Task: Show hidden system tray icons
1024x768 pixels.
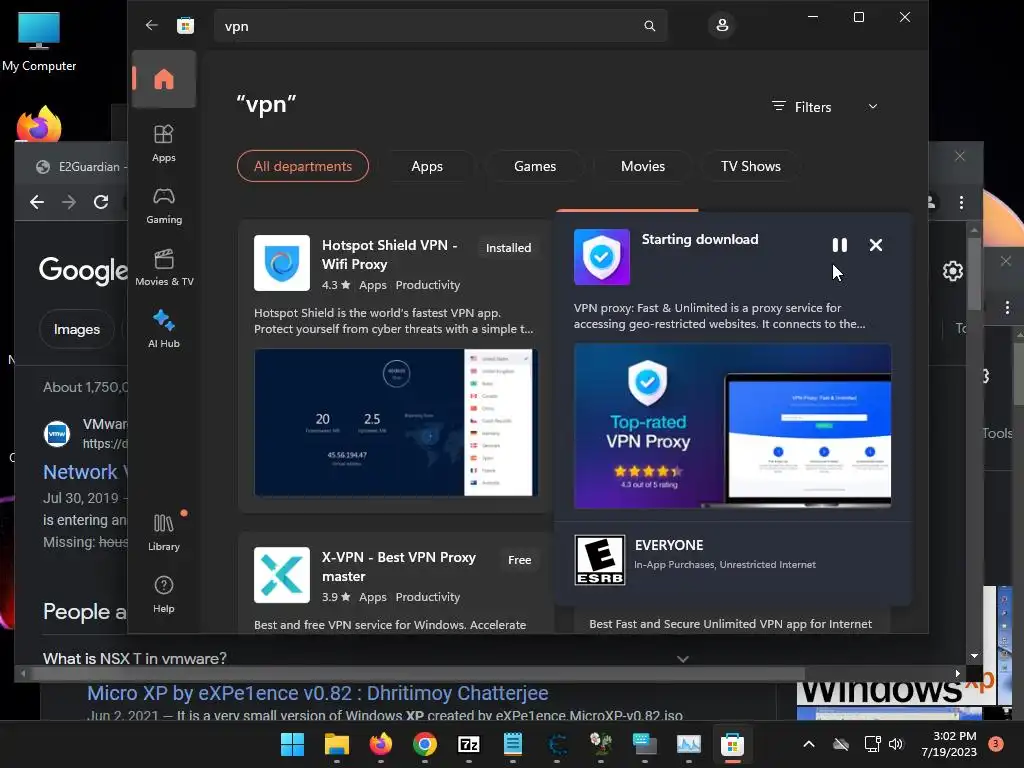Action: click(x=808, y=744)
